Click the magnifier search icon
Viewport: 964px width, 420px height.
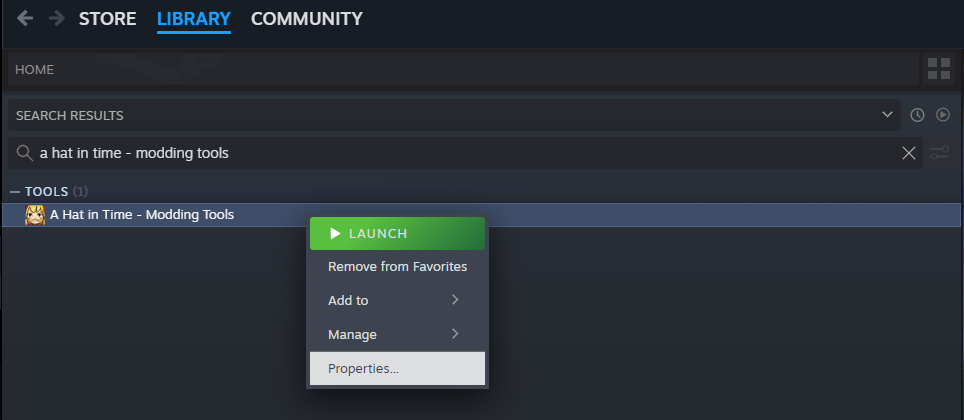[25, 153]
